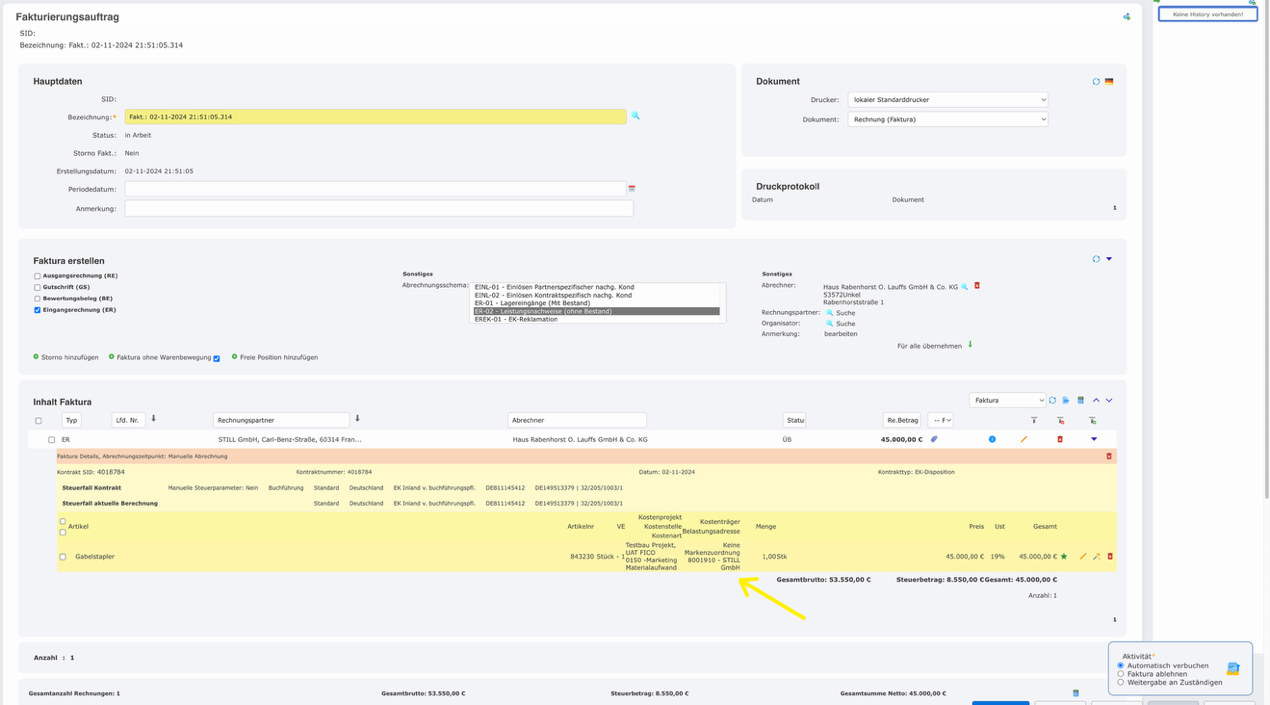Image resolution: width=1270 pixels, height=705 pixels.
Task: Uncheck the Eingangsrechnung (ER) checkbox
Action: pos(38,310)
